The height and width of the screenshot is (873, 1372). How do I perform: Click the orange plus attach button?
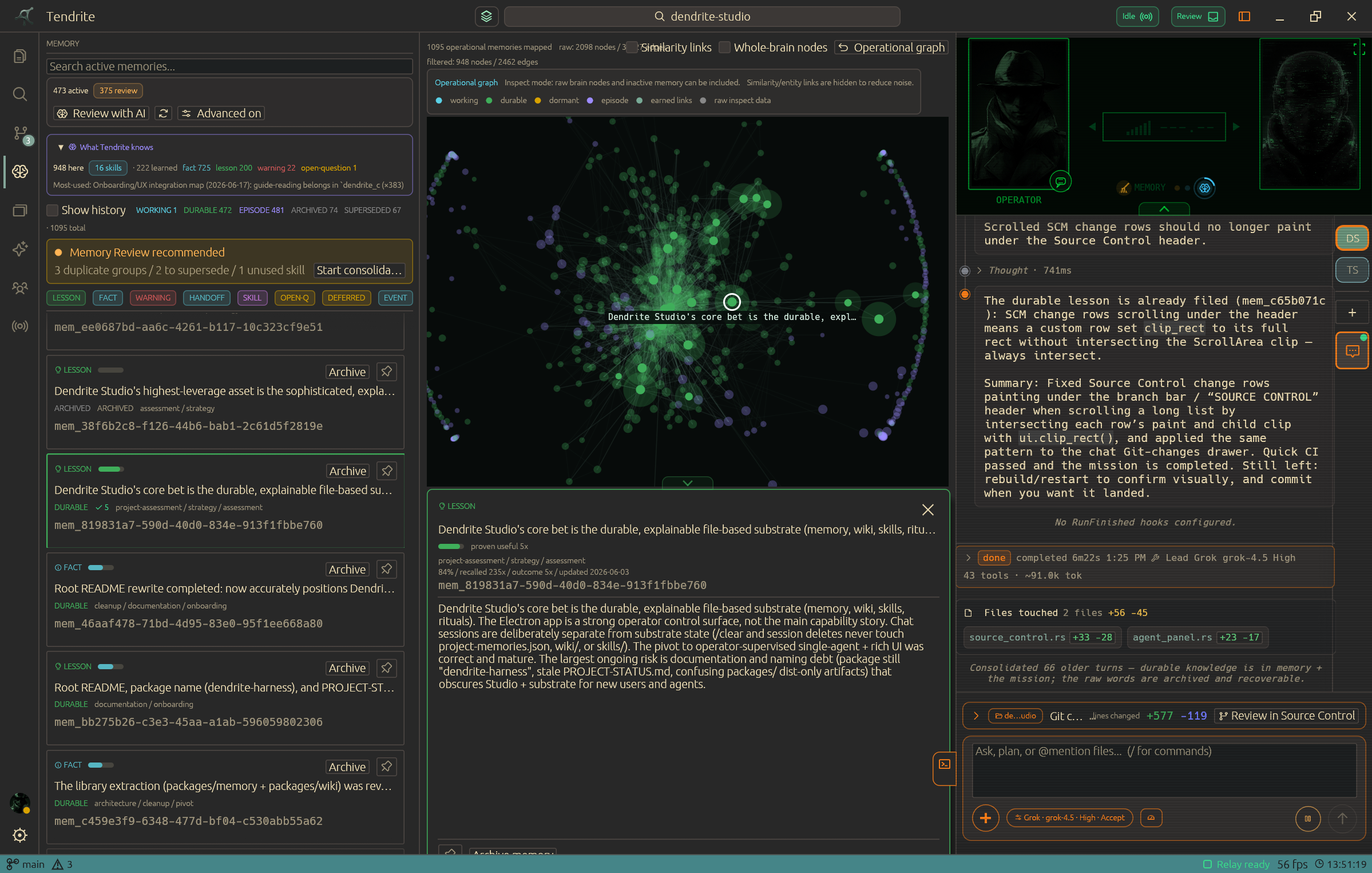click(x=985, y=818)
